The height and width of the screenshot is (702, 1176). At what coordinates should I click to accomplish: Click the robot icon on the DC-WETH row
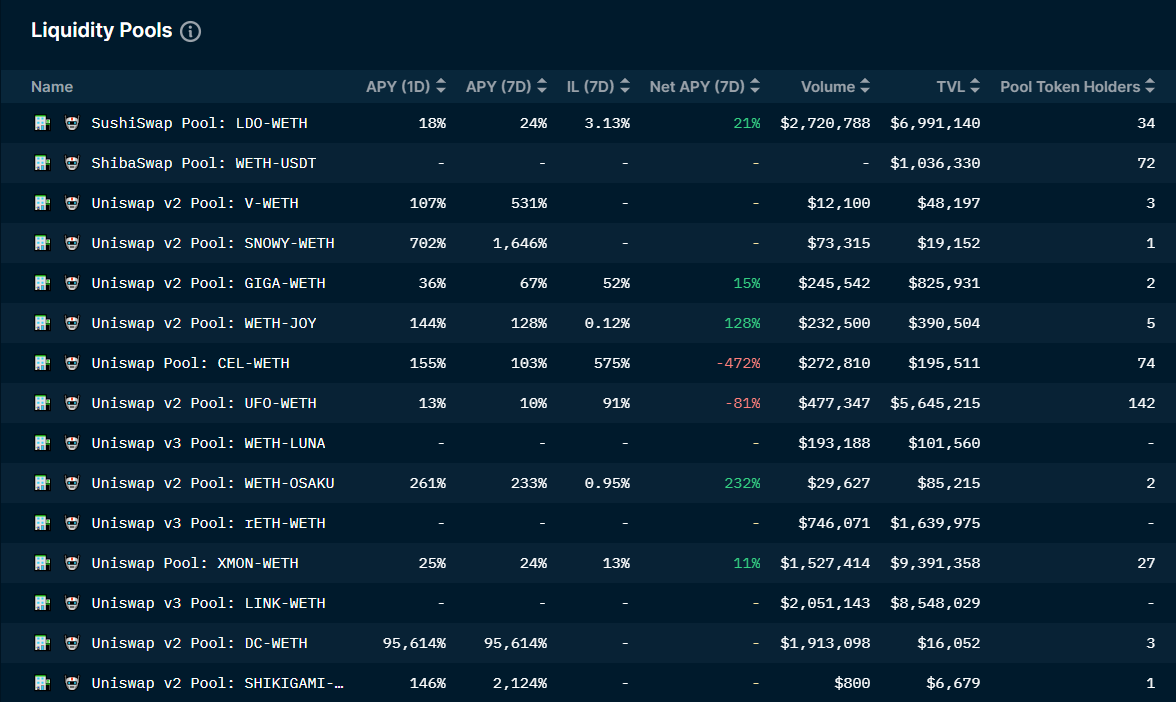[72, 643]
